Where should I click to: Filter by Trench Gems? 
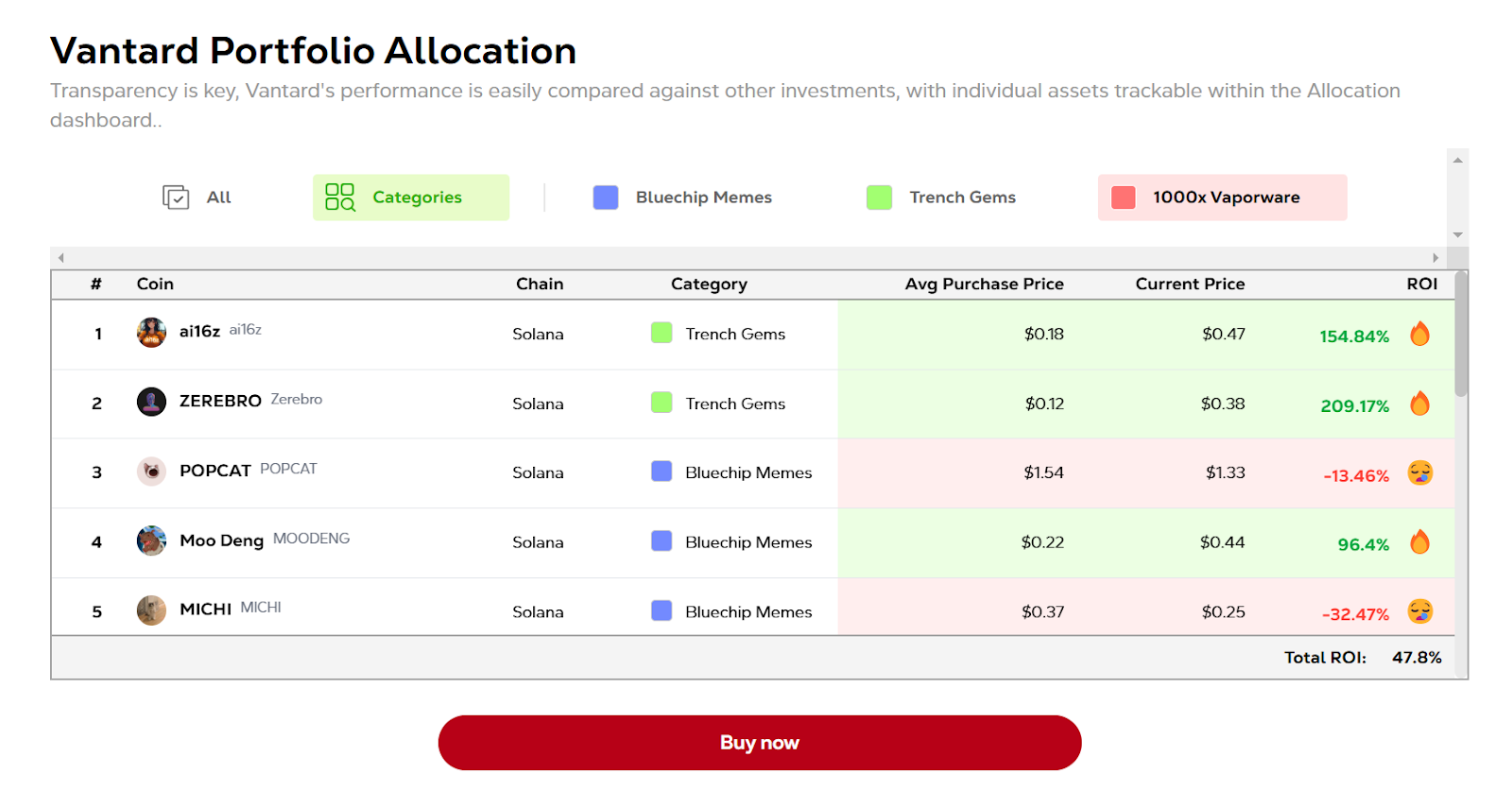(941, 197)
